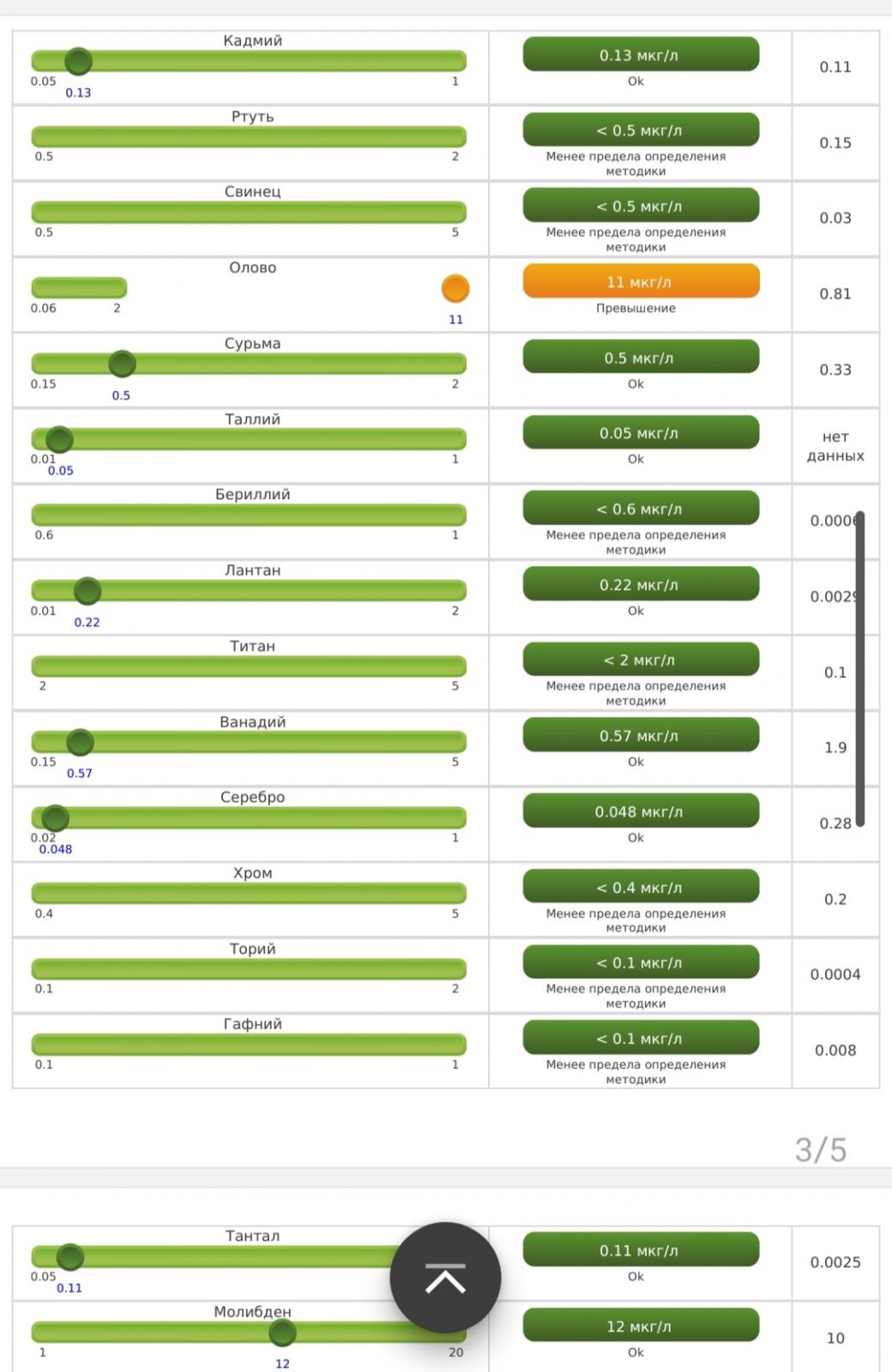Click the orange Олово result marker

coord(455,289)
